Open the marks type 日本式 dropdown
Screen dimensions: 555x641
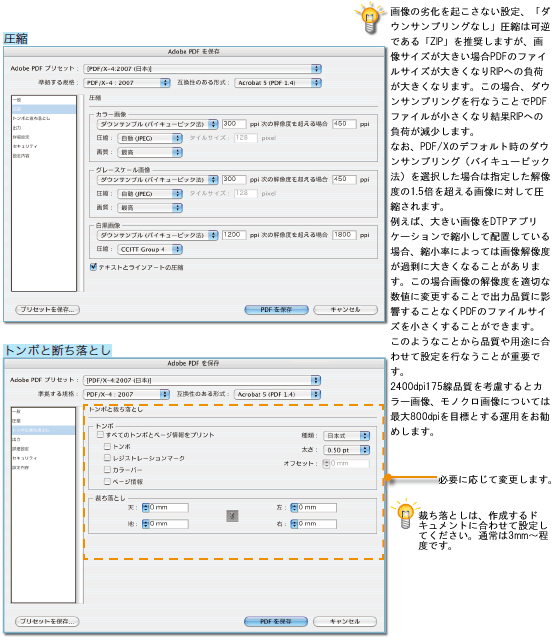[x=347, y=436]
